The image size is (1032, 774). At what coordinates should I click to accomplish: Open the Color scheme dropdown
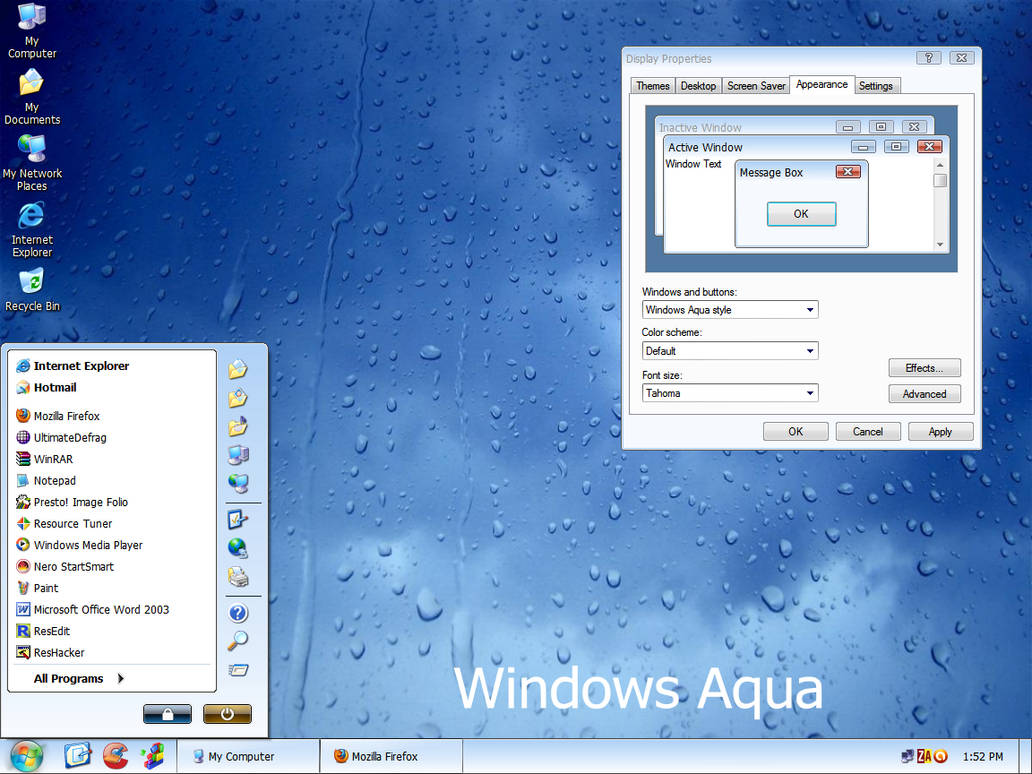coord(730,351)
